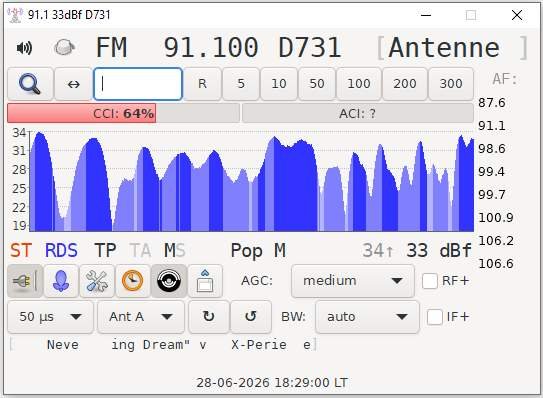Expand the BW auto dropdown
This screenshot has width=543, height=398.
tap(367, 317)
